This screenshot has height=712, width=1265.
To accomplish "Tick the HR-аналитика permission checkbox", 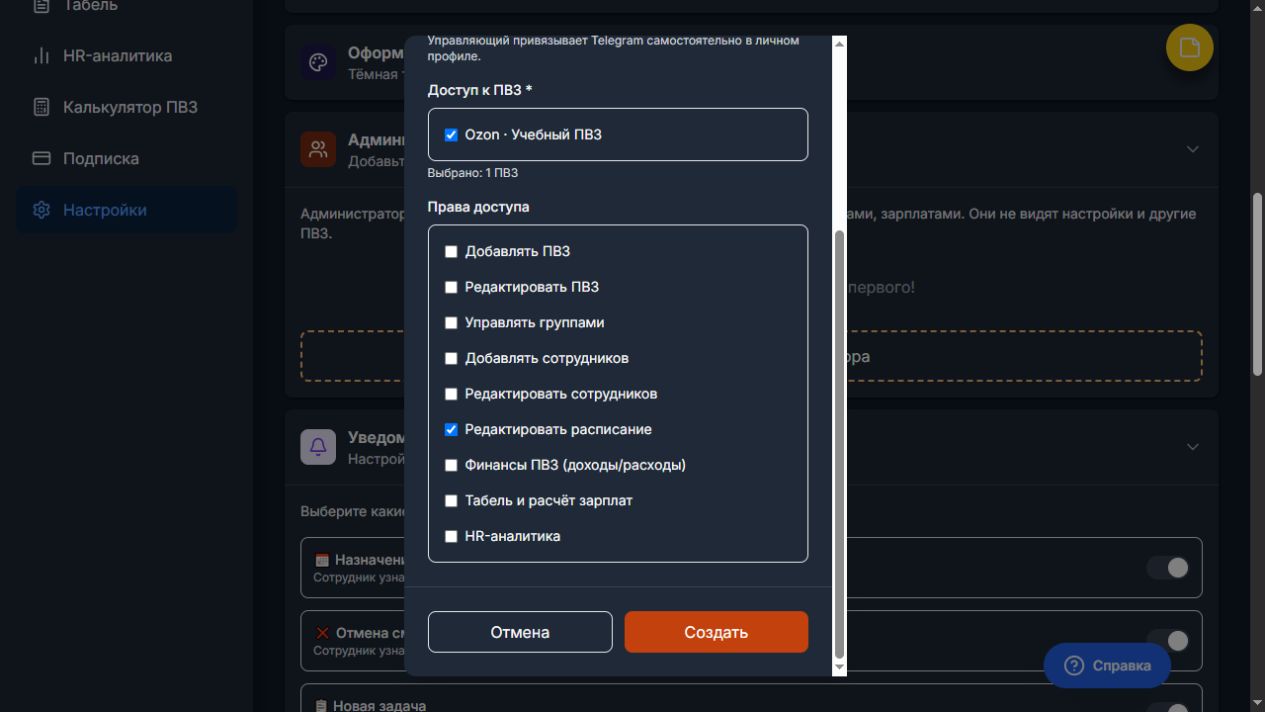I will tap(451, 536).
